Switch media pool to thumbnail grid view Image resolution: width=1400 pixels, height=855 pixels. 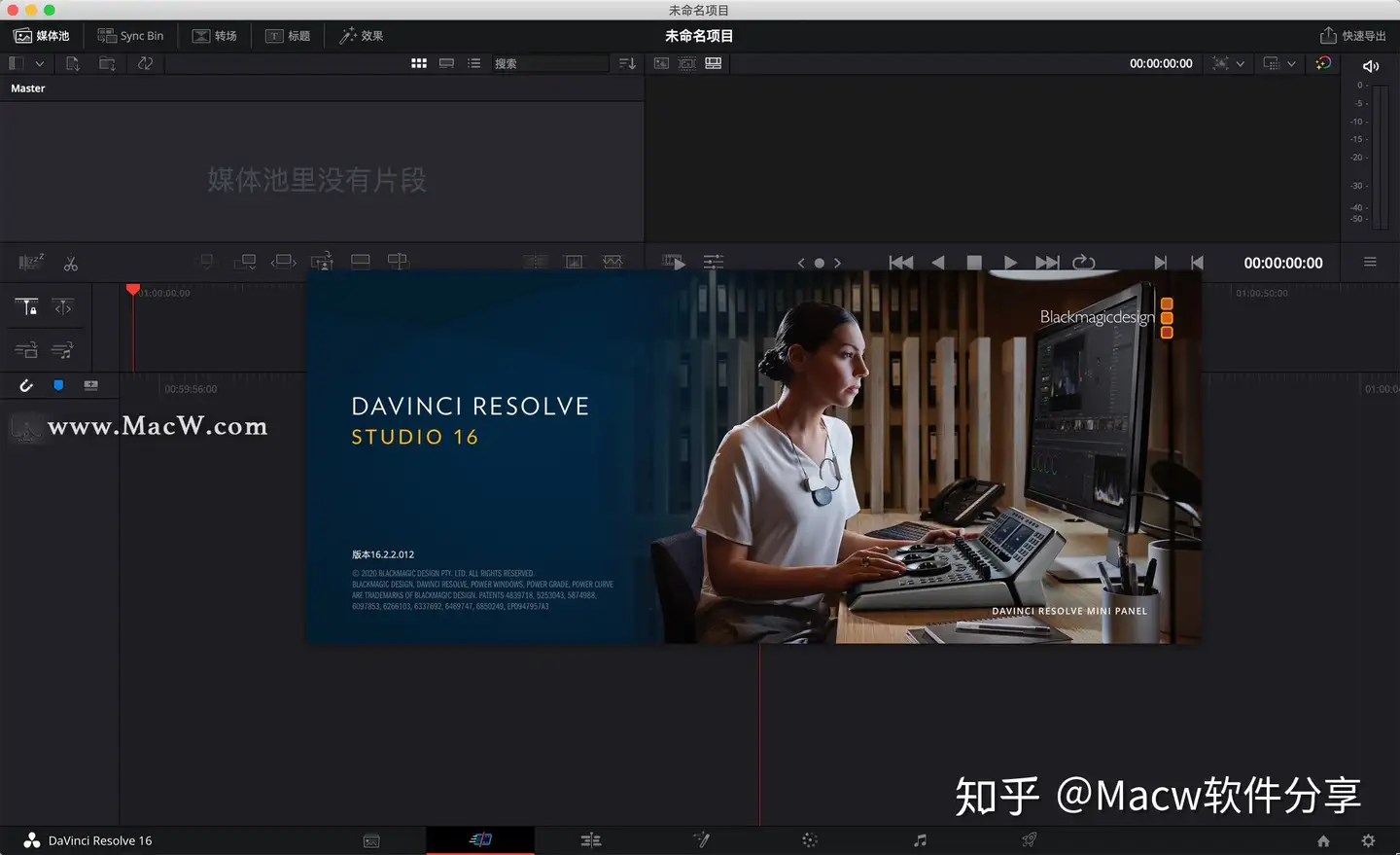coord(419,63)
